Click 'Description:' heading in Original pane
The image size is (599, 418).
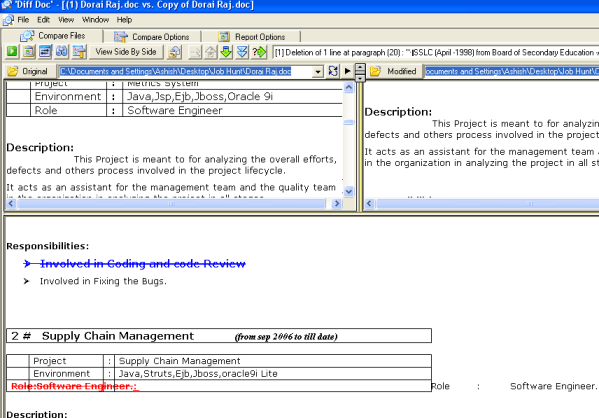pyautogui.click(x=40, y=147)
